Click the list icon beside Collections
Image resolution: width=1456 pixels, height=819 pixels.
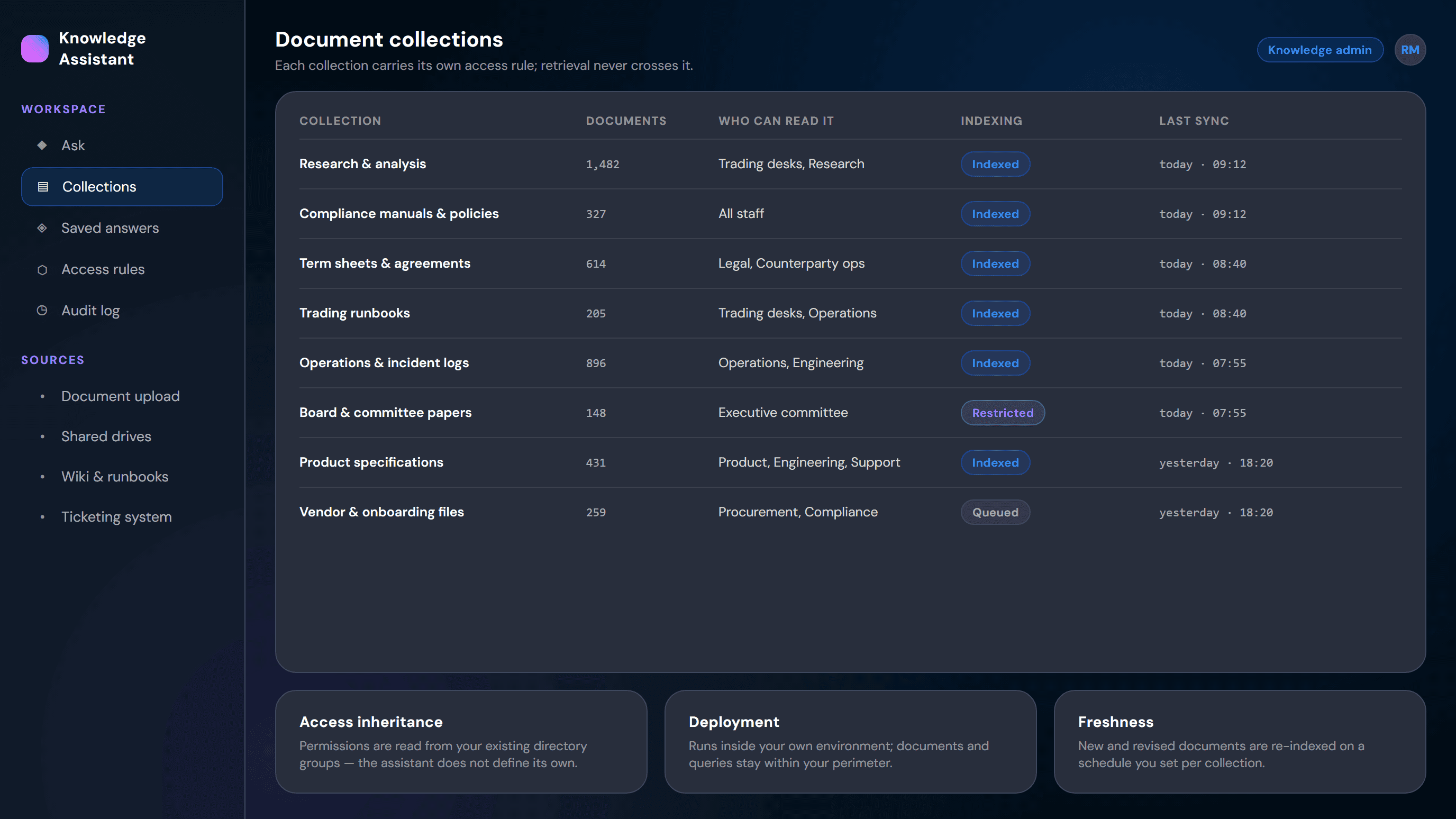pos(43,187)
